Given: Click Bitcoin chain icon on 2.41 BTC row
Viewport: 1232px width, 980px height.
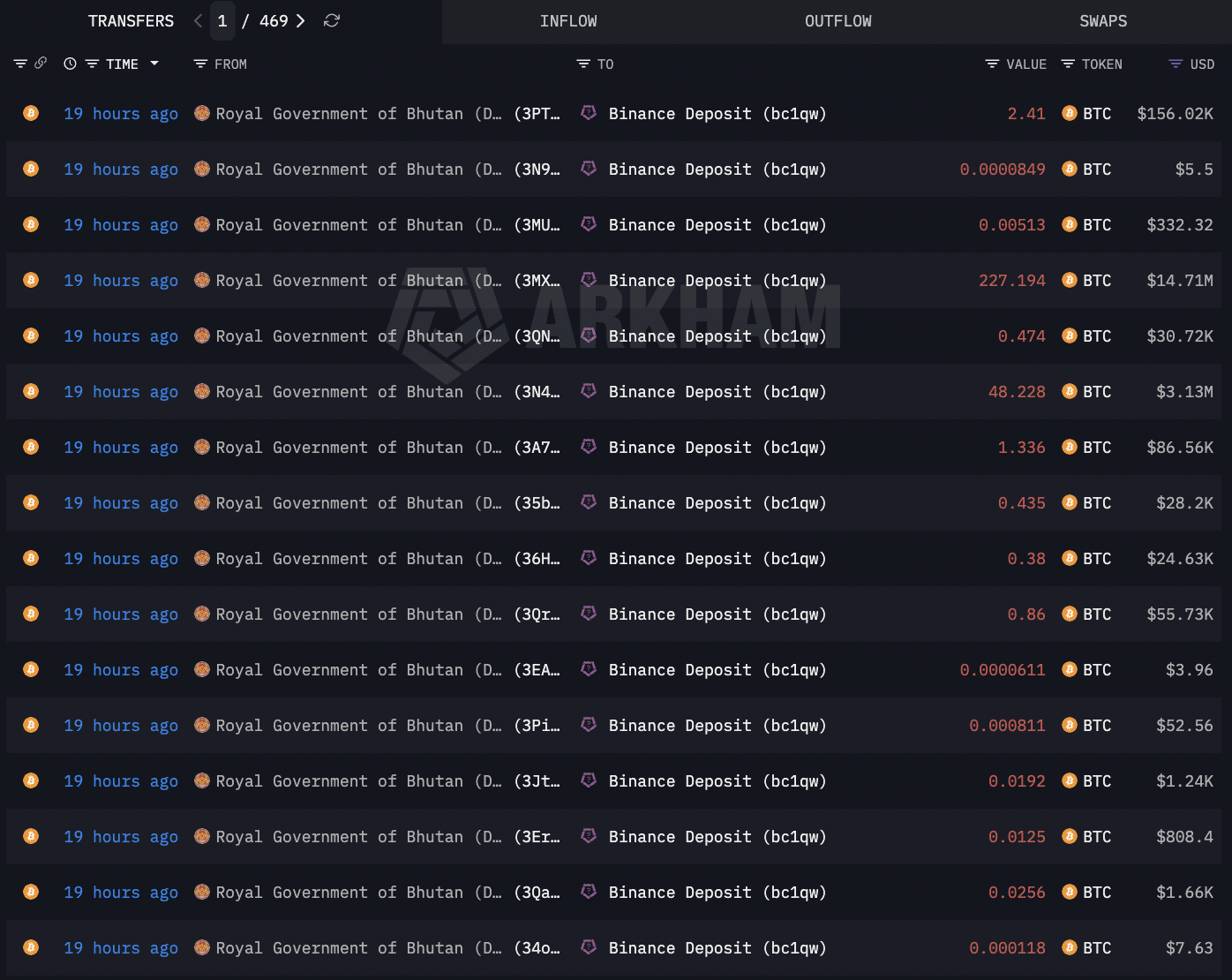Looking at the screenshot, I should (31, 113).
